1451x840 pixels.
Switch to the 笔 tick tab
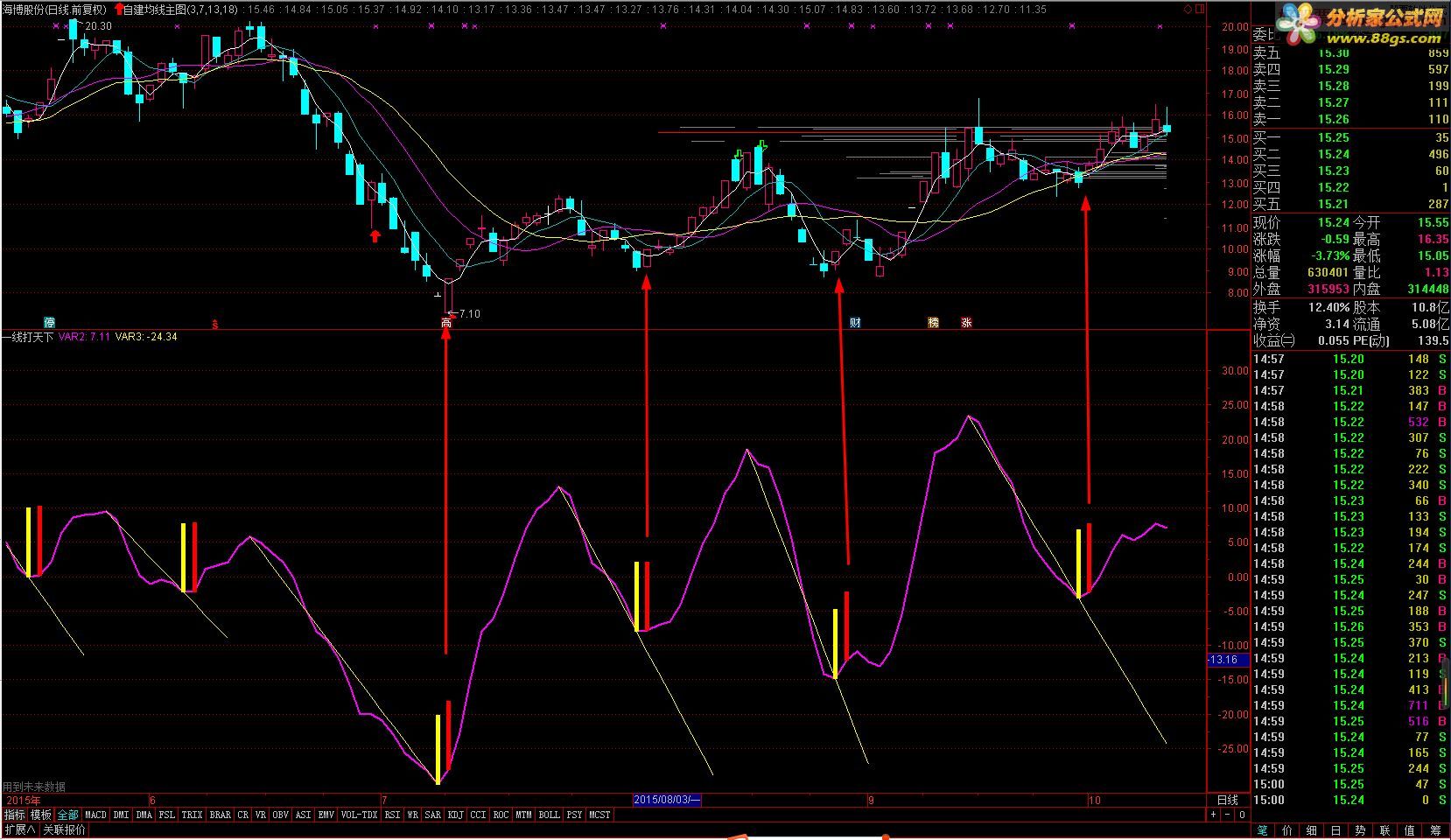tap(1263, 830)
